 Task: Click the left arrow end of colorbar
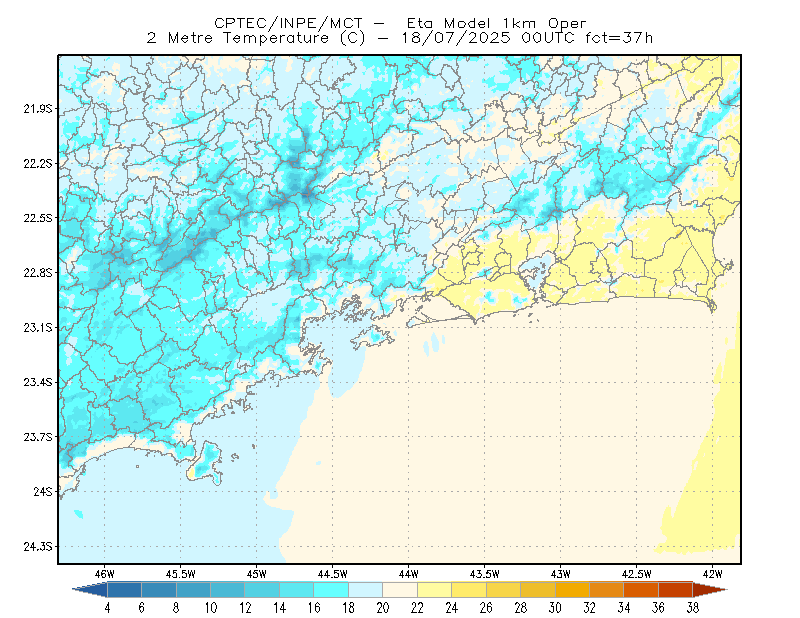90,590
